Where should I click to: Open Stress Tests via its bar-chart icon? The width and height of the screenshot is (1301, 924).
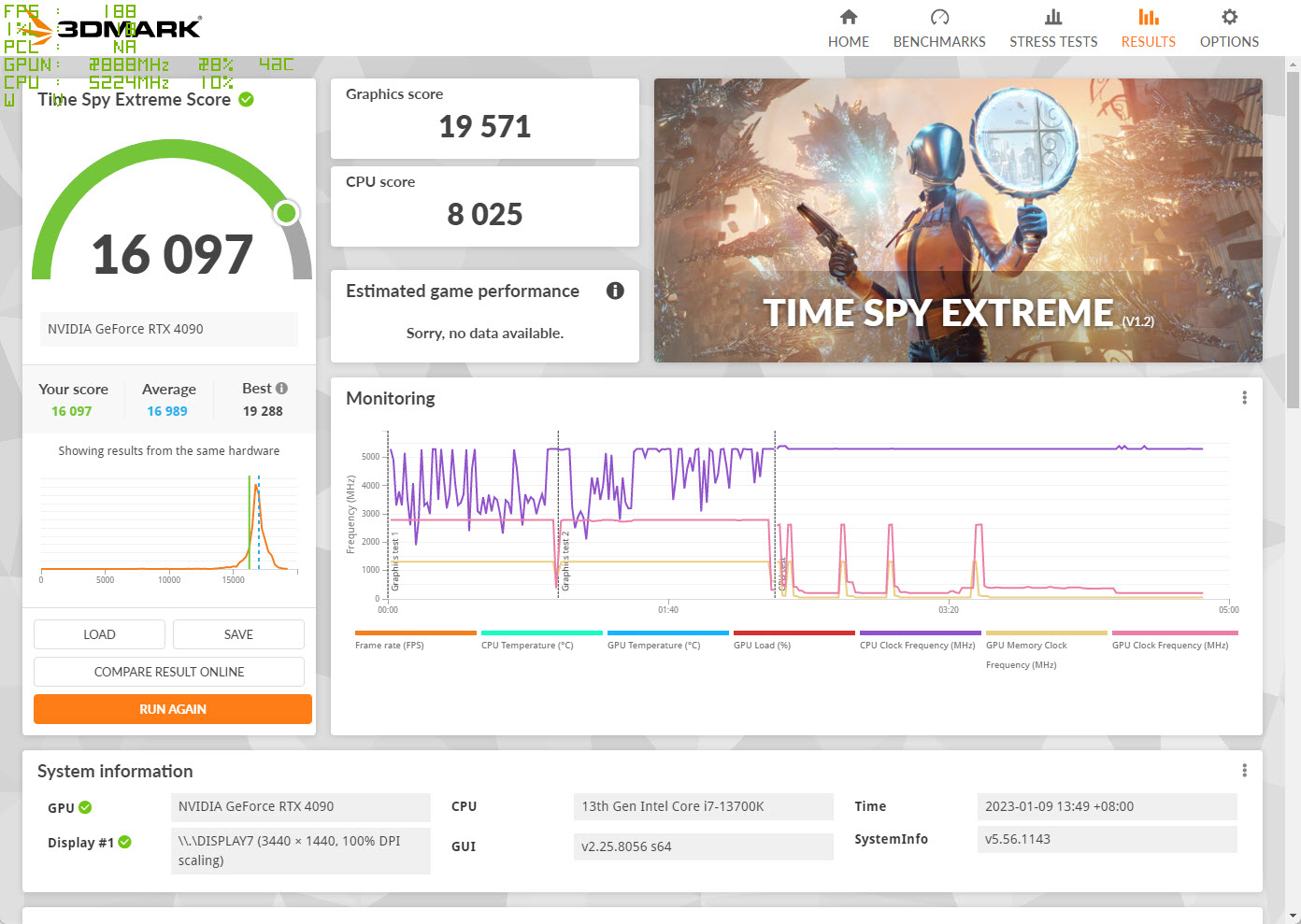coord(1053,16)
